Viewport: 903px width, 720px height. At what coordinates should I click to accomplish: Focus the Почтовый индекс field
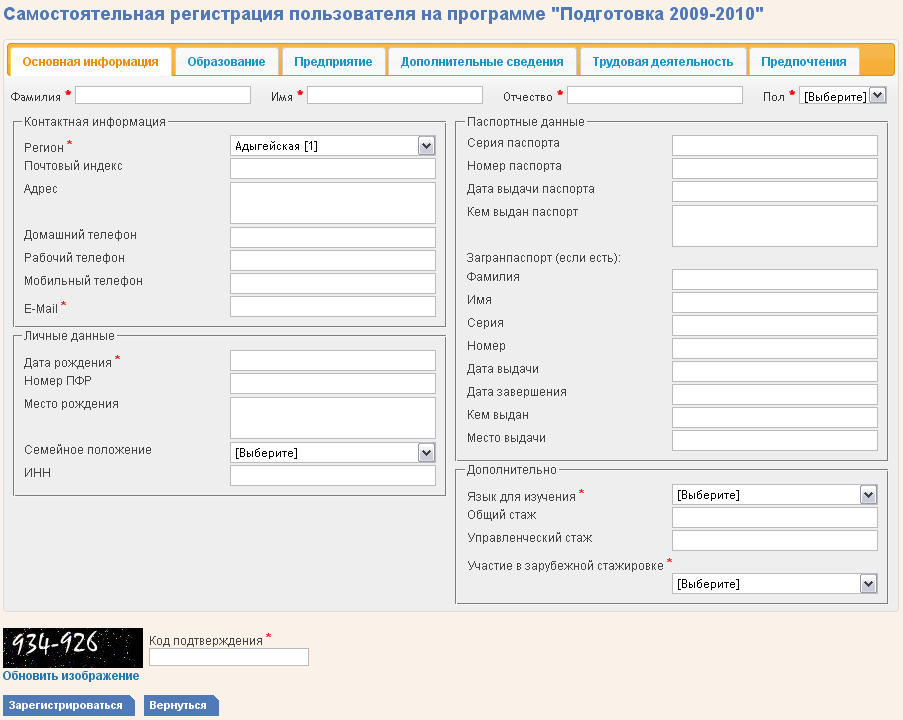coord(333,168)
